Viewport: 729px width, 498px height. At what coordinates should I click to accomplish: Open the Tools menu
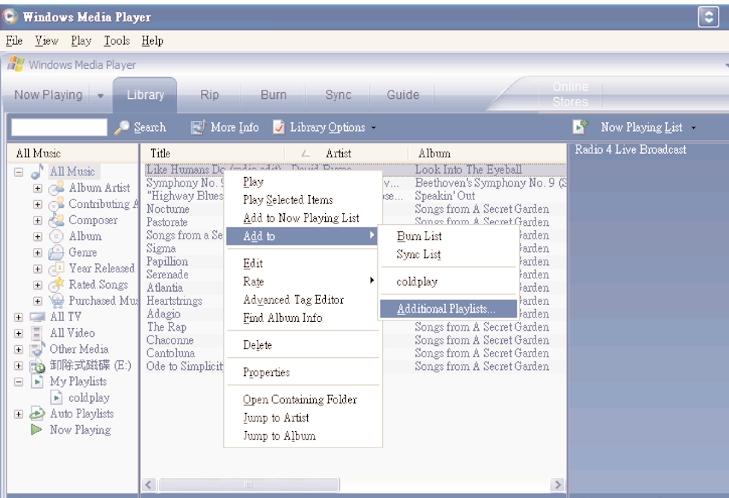coord(117,41)
